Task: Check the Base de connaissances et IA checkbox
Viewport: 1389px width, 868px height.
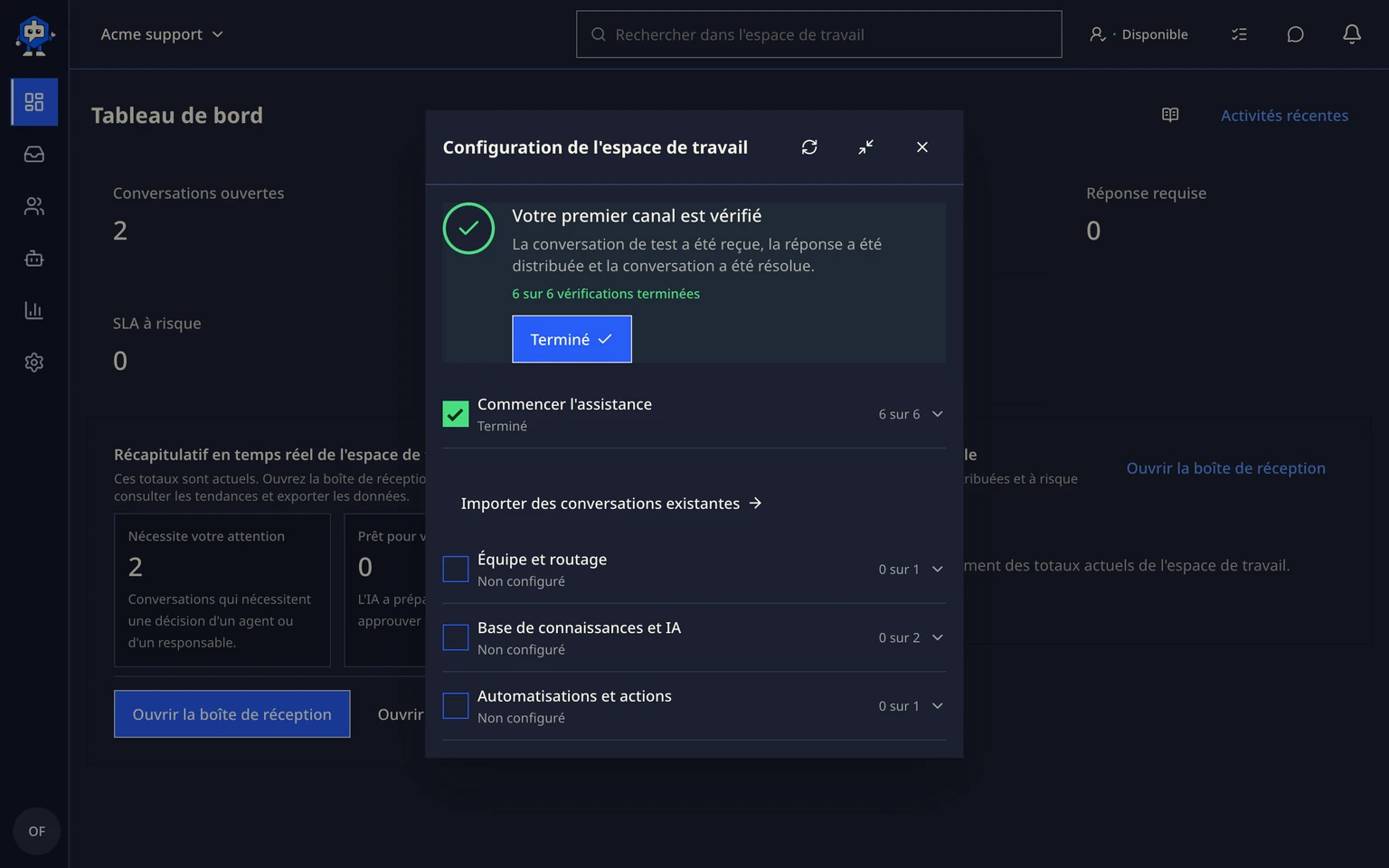Action: coord(456,637)
